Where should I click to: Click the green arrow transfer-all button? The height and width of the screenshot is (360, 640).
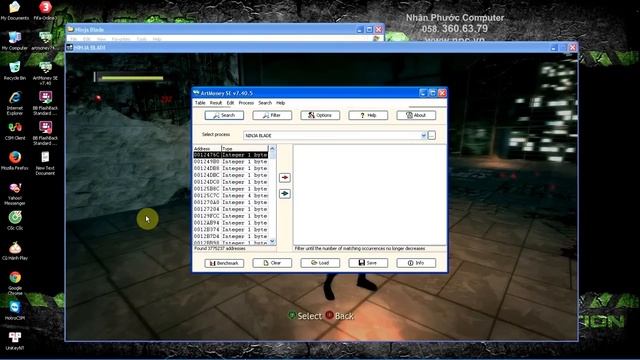(x=284, y=193)
